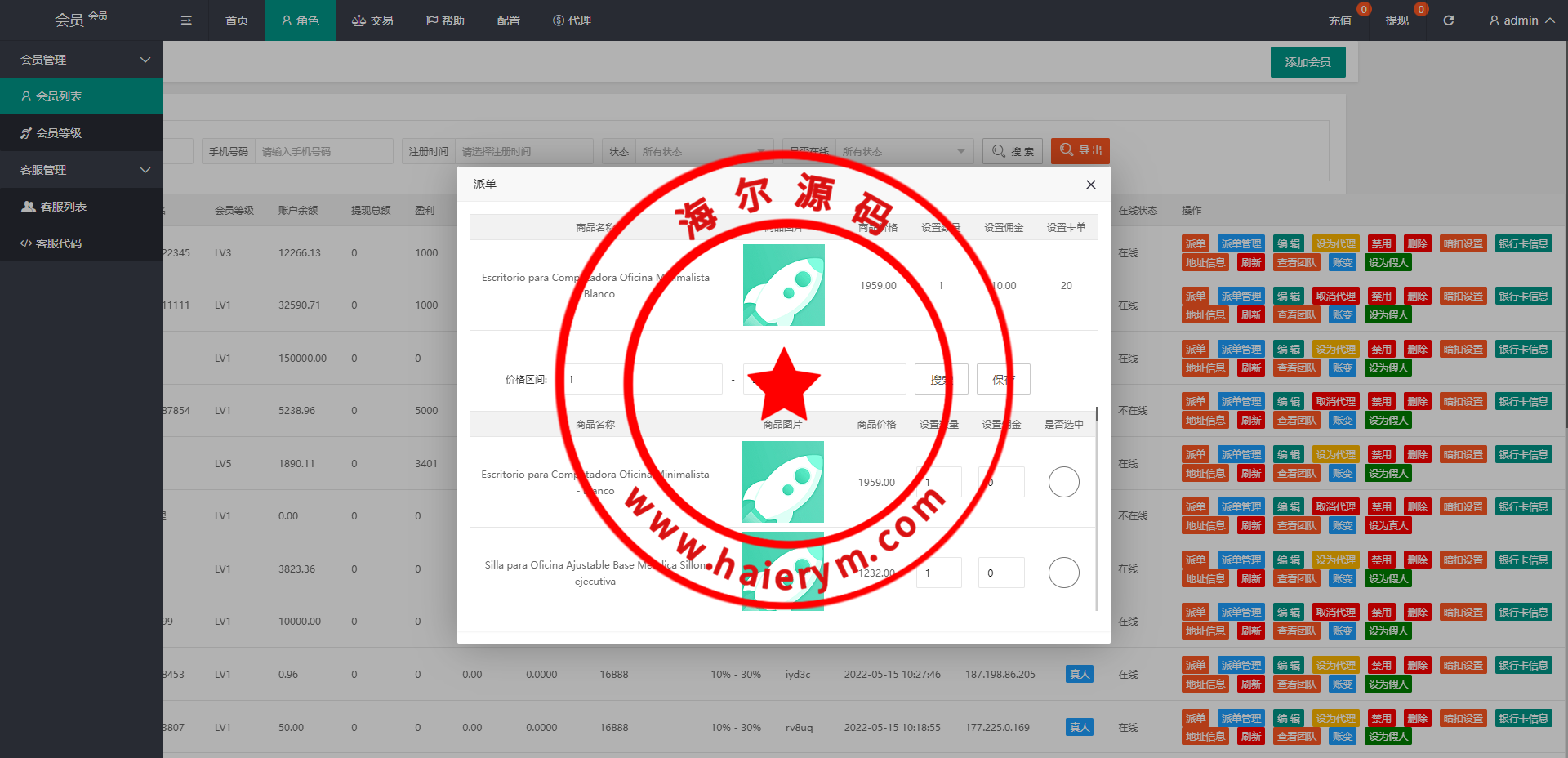Screen dimensions: 1568x758
Task: Open the 代理 top menu tab
Action: pyautogui.click(x=572, y=20)
